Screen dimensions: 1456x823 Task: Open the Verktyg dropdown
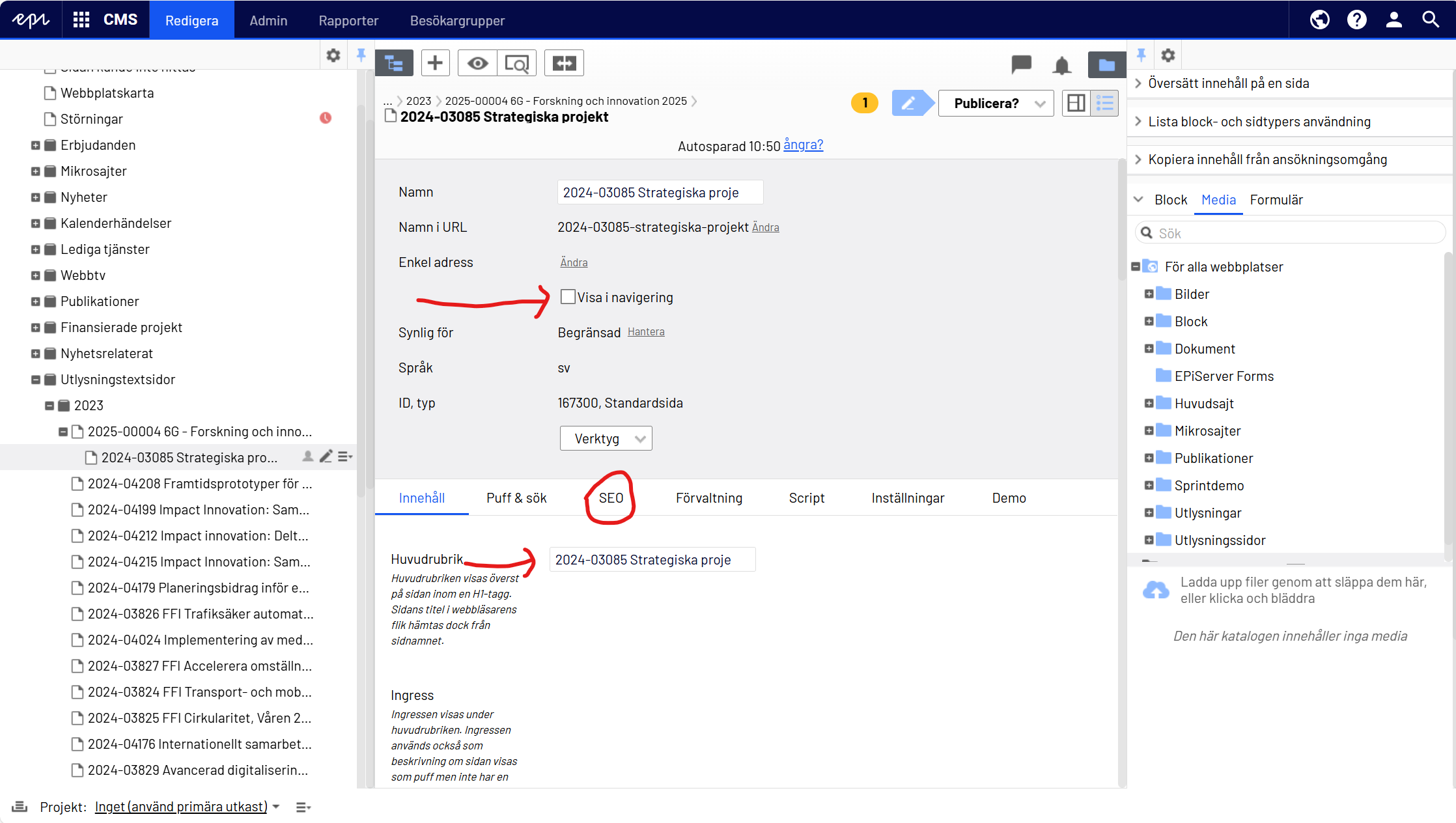tap(606, 438)
